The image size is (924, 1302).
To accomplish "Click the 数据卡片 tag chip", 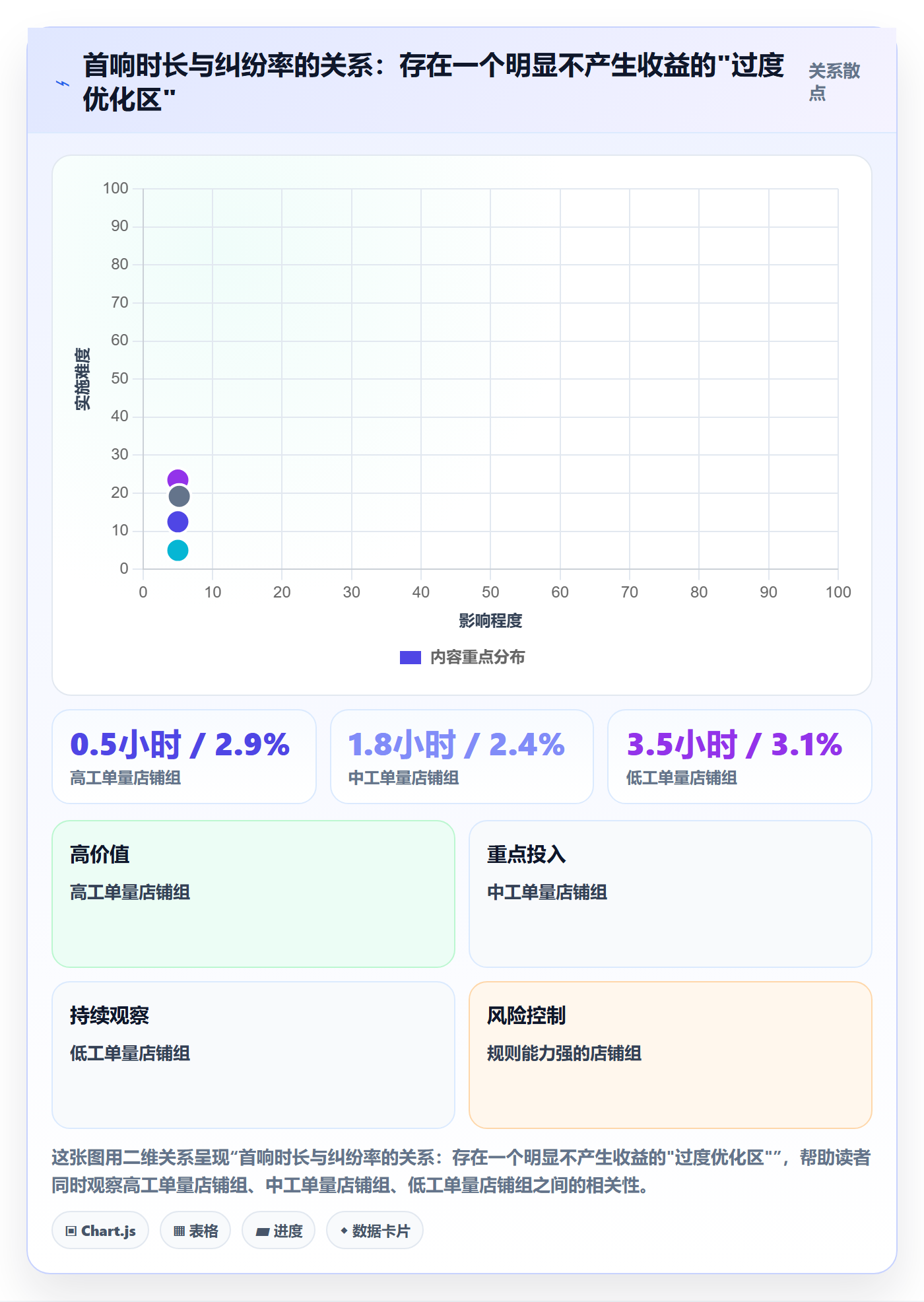I will [375, 1231].
